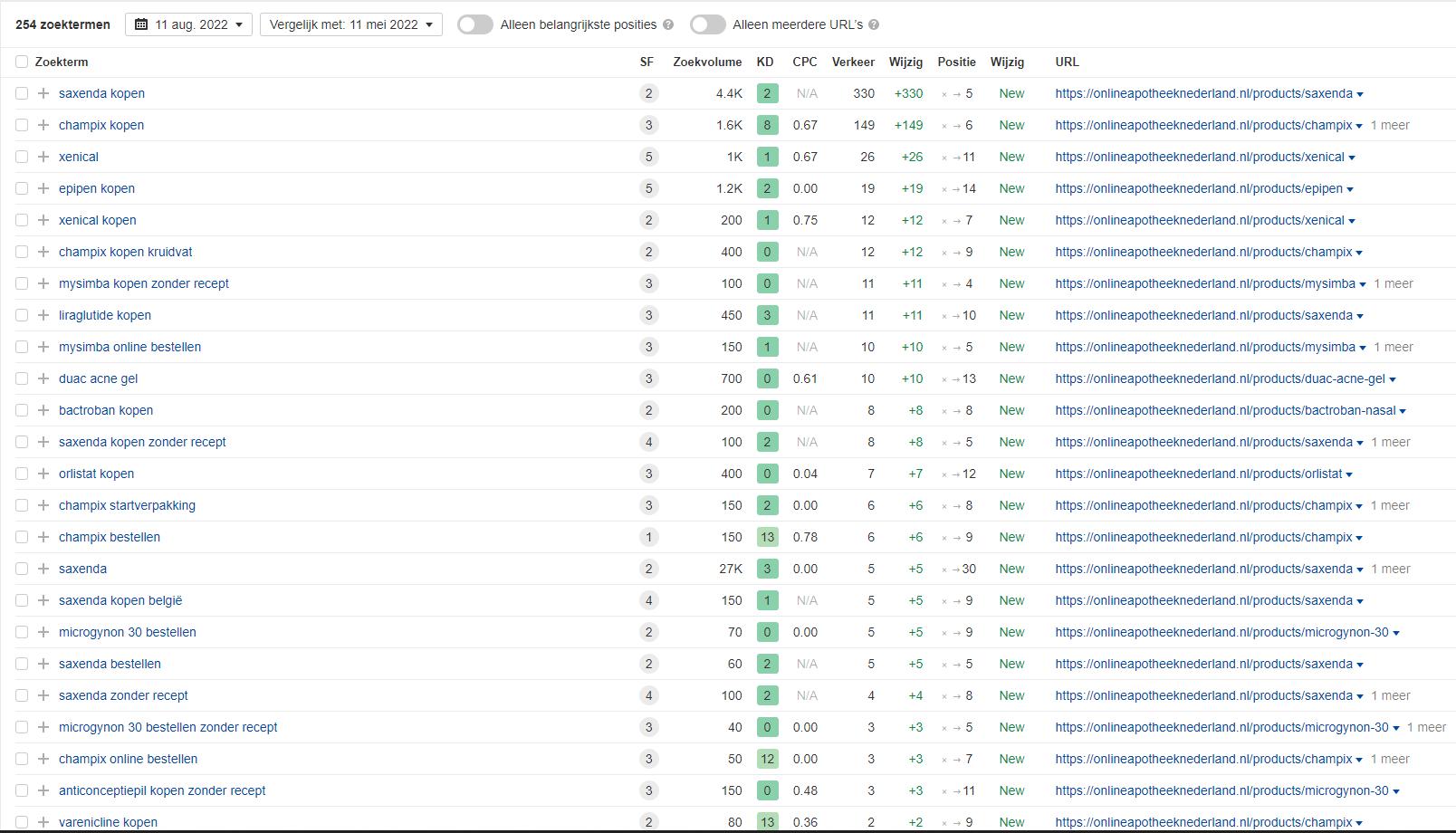Open URL dropdown arrow in epipen kopen row
Image resolution: width=1456 pixels, height=833 pixels.
click(1350, 189)
